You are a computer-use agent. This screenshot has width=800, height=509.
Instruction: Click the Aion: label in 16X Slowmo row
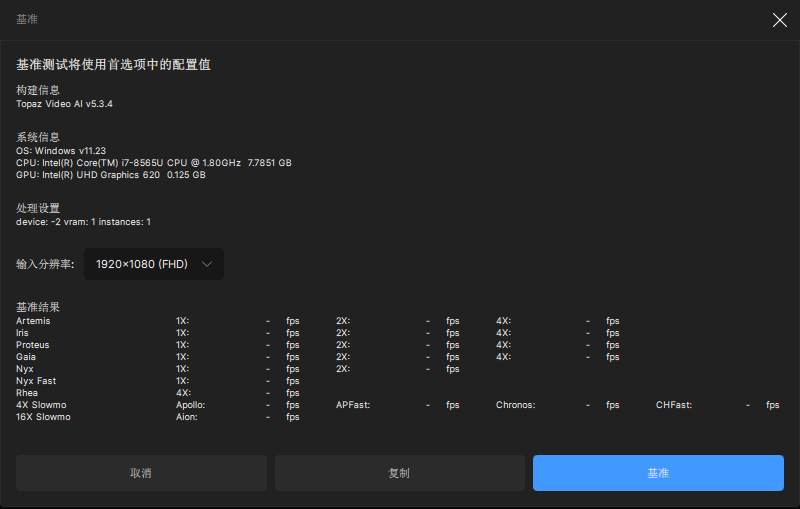(x=186, y=417)
